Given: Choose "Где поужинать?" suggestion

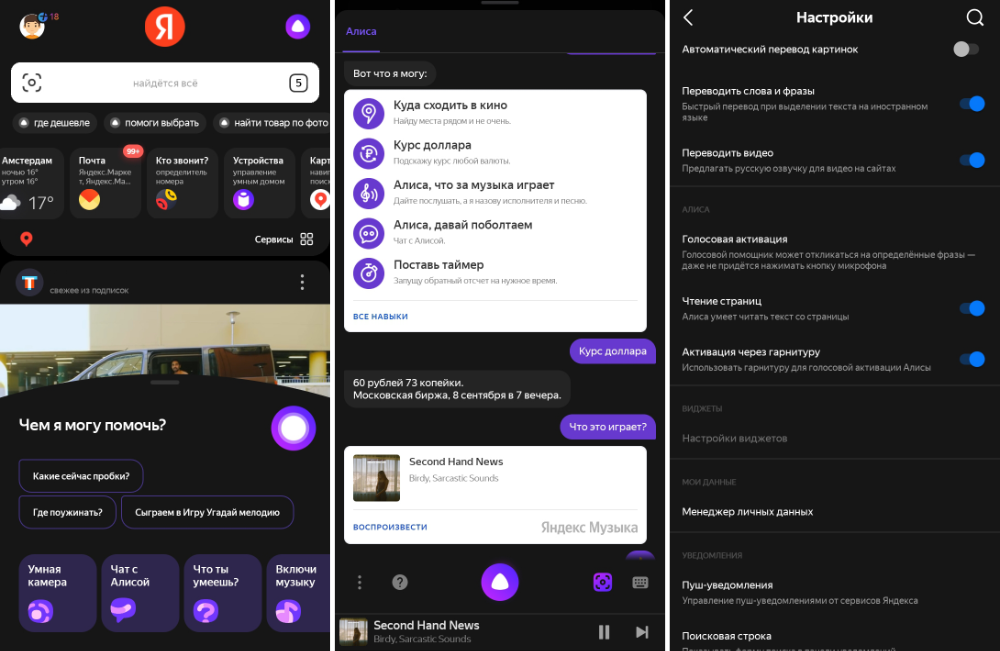Looking at the screenshot, I should point(68,512).
